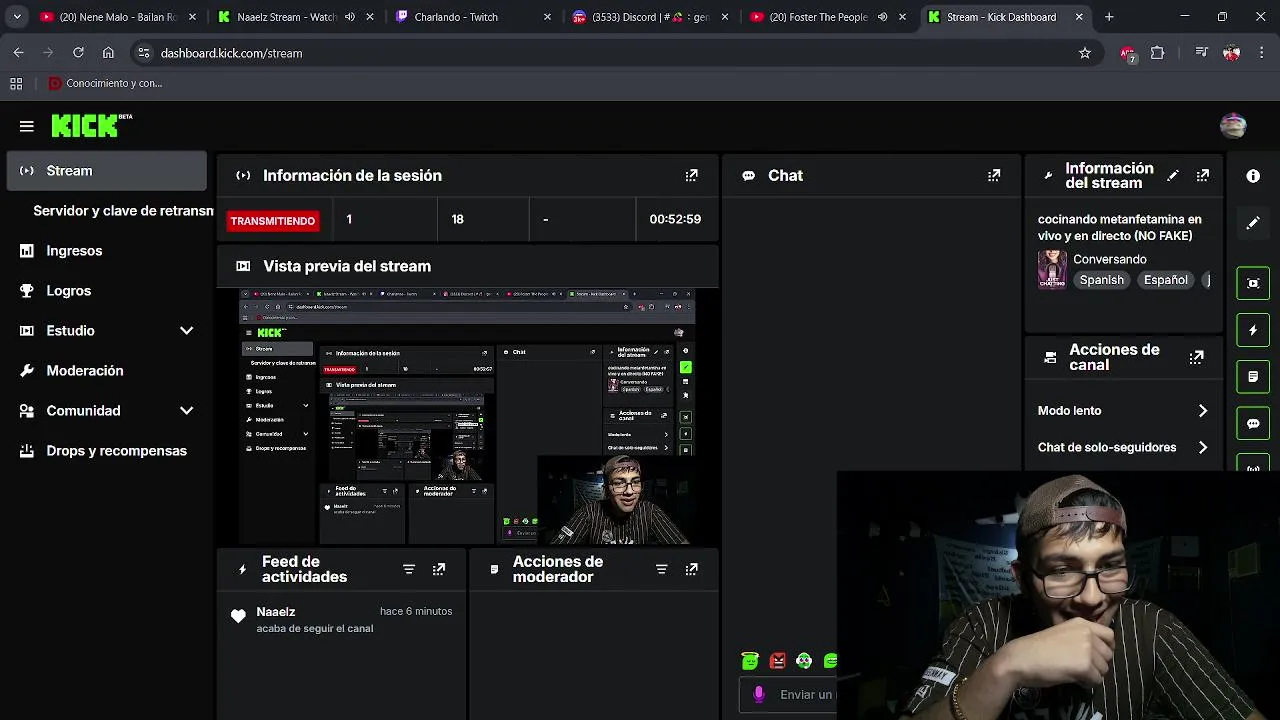Screen dimensions: 1280x720
Task: Open the apps grid in the bookmarks bar
Action: pos(16,83)
